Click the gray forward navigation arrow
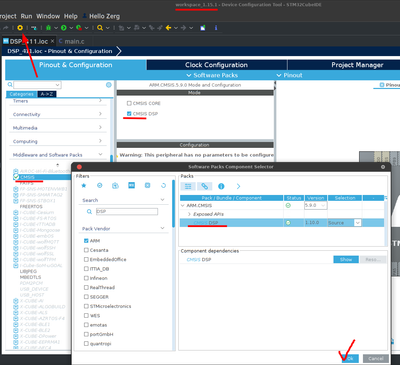 pyautogui.click(x=183, y=28)
